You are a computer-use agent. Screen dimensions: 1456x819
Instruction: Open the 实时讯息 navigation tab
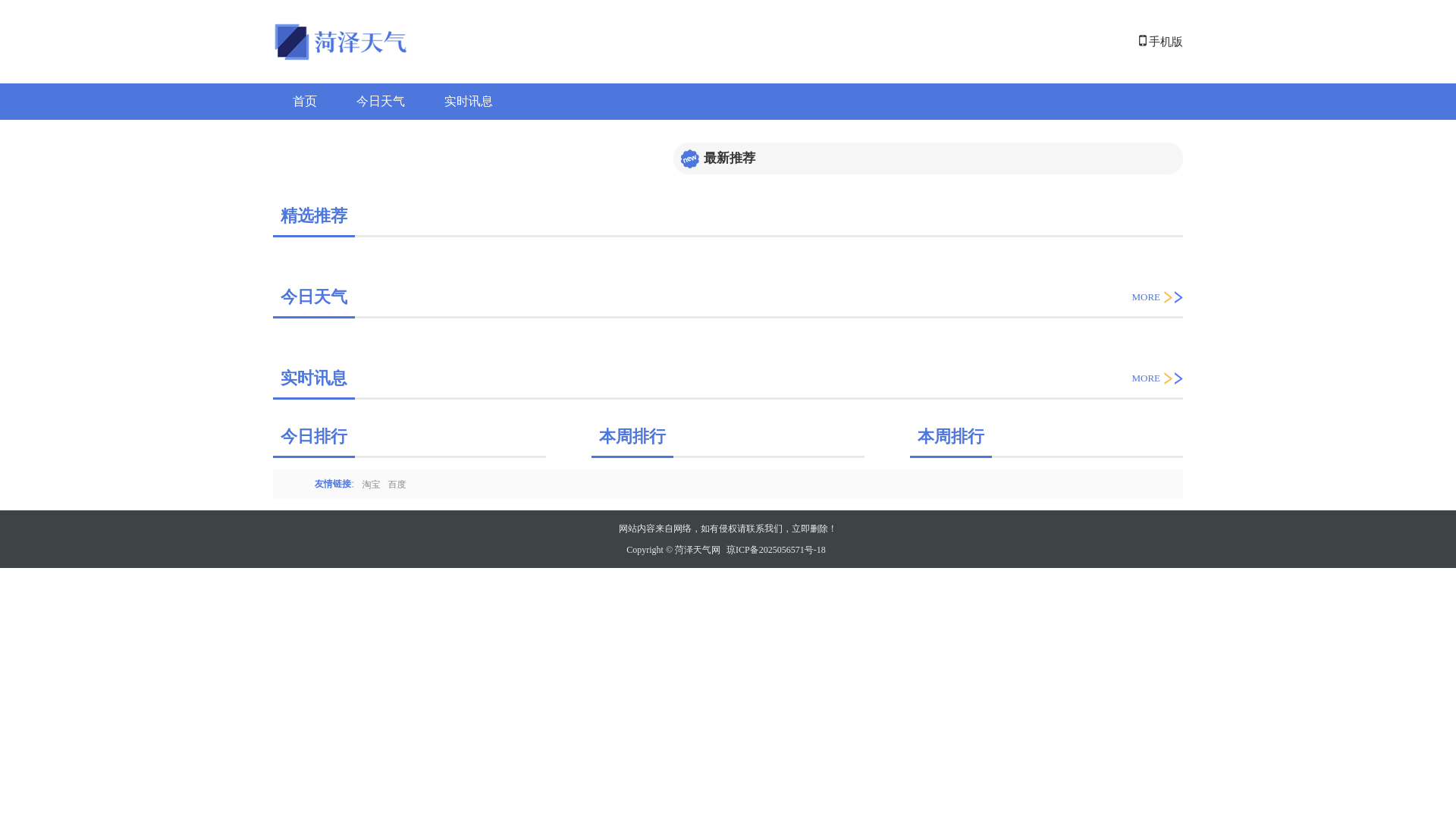click(x=469, y=102)
